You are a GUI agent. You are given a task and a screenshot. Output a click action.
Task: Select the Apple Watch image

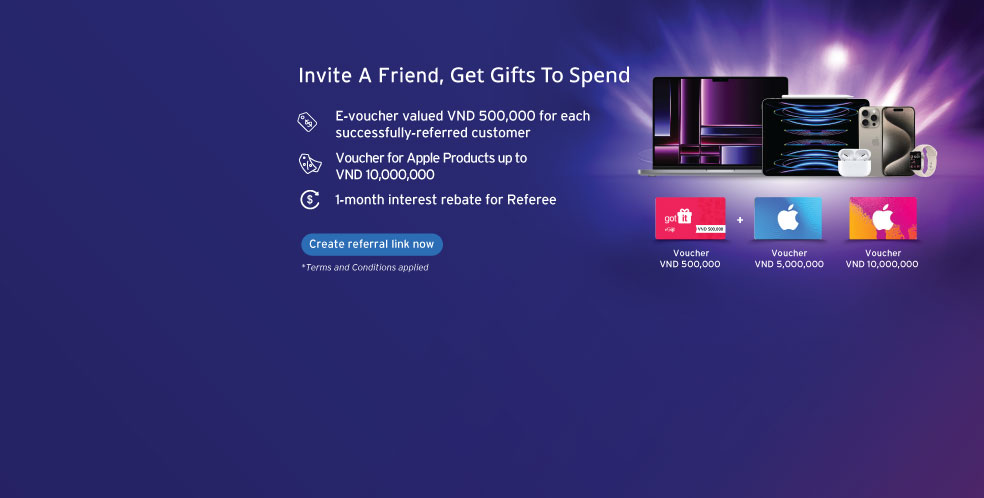(x=924, y=160)
